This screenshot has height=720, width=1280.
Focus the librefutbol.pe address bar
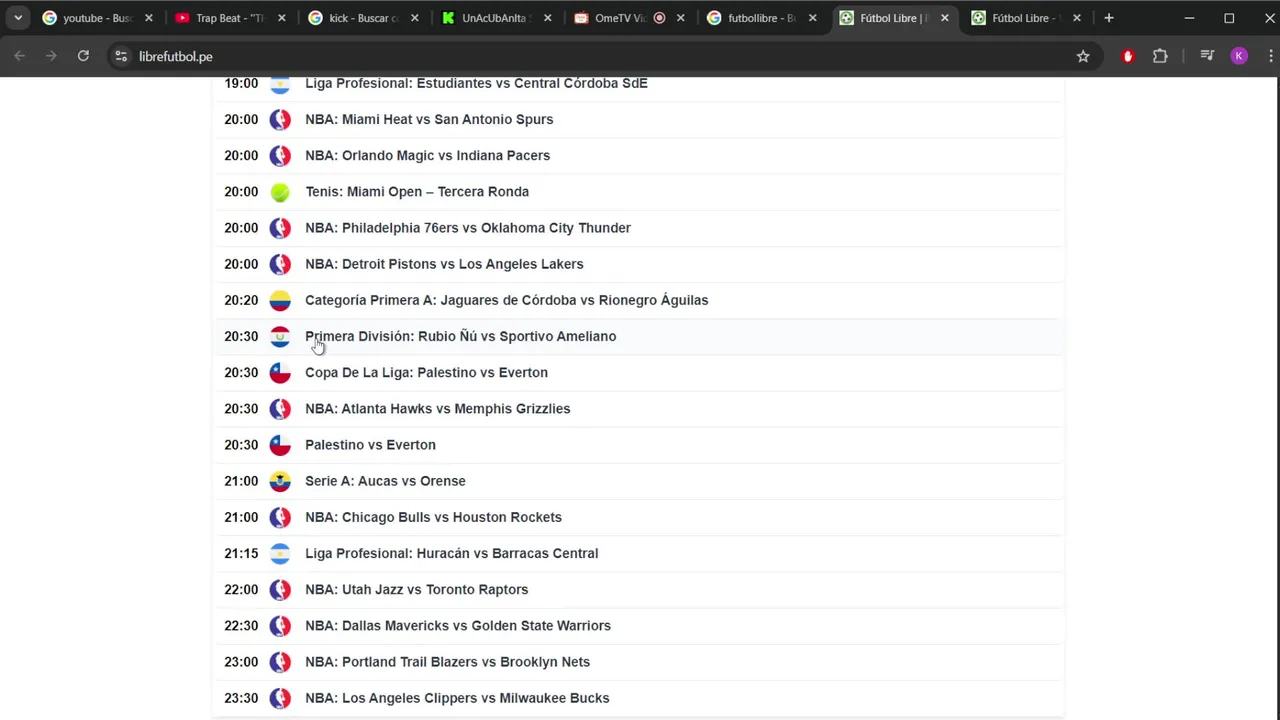[x=600, y=56]
